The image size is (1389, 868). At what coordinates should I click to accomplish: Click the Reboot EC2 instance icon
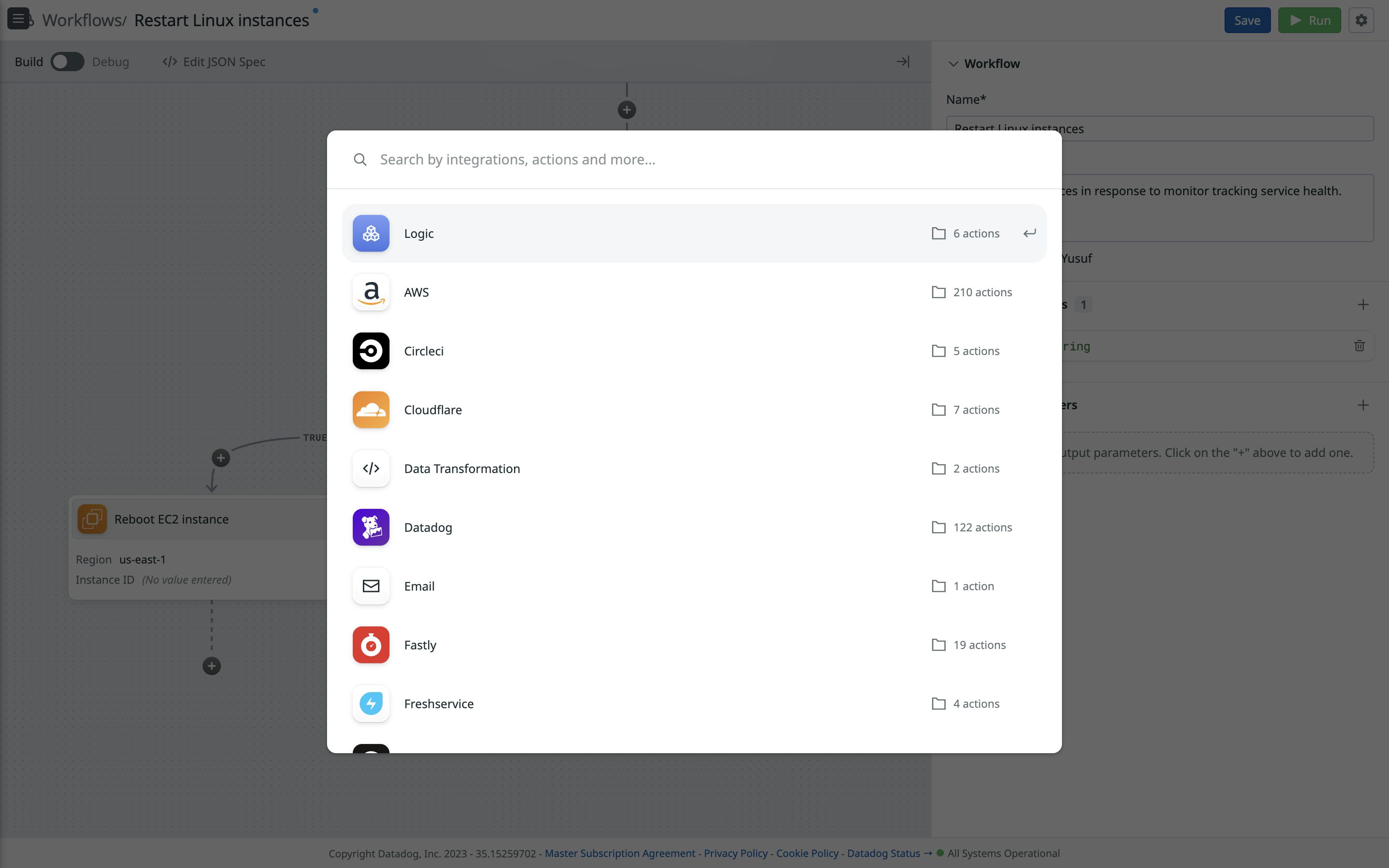tap(92, 519)
